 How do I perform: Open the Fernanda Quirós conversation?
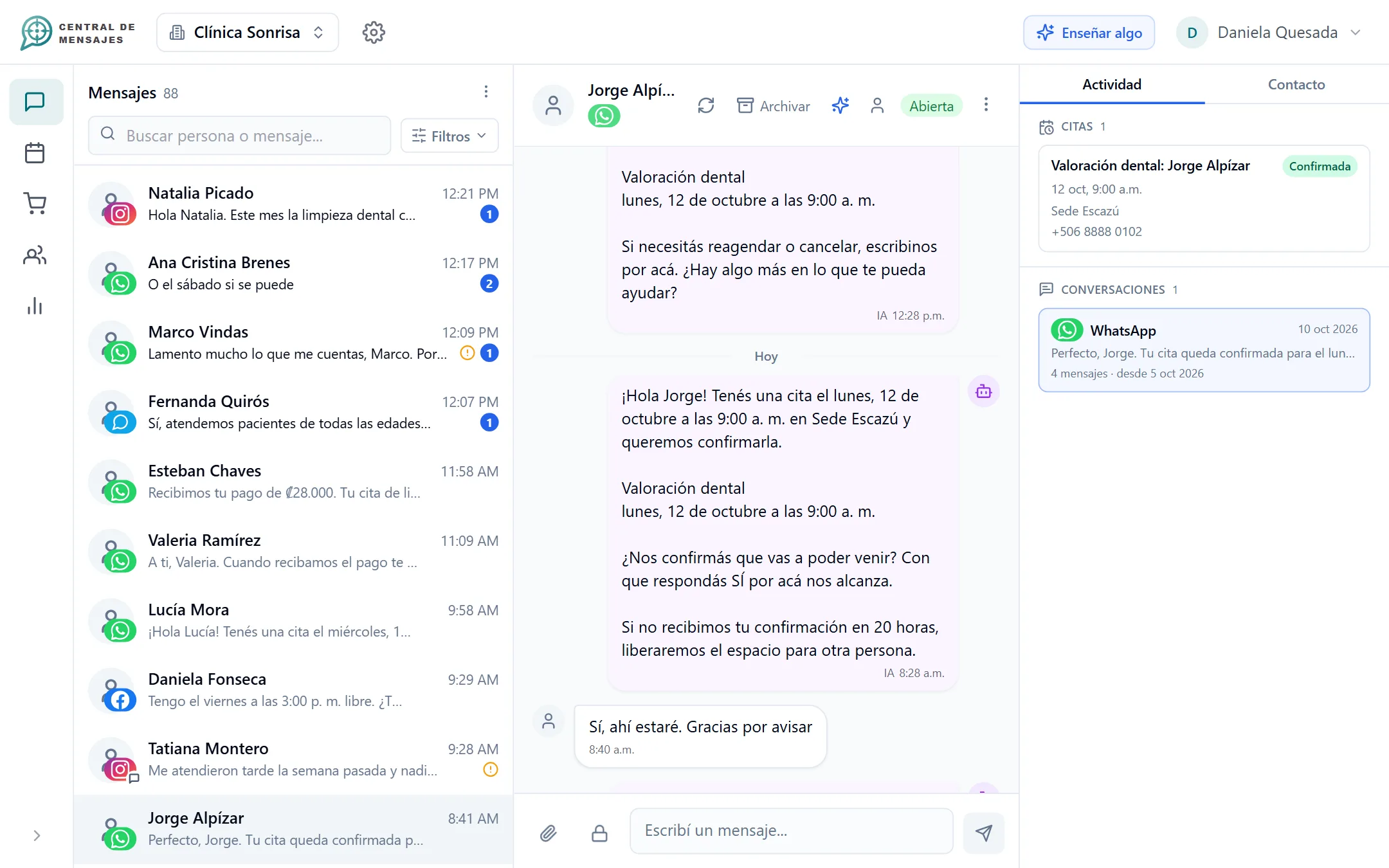point(293,411)
